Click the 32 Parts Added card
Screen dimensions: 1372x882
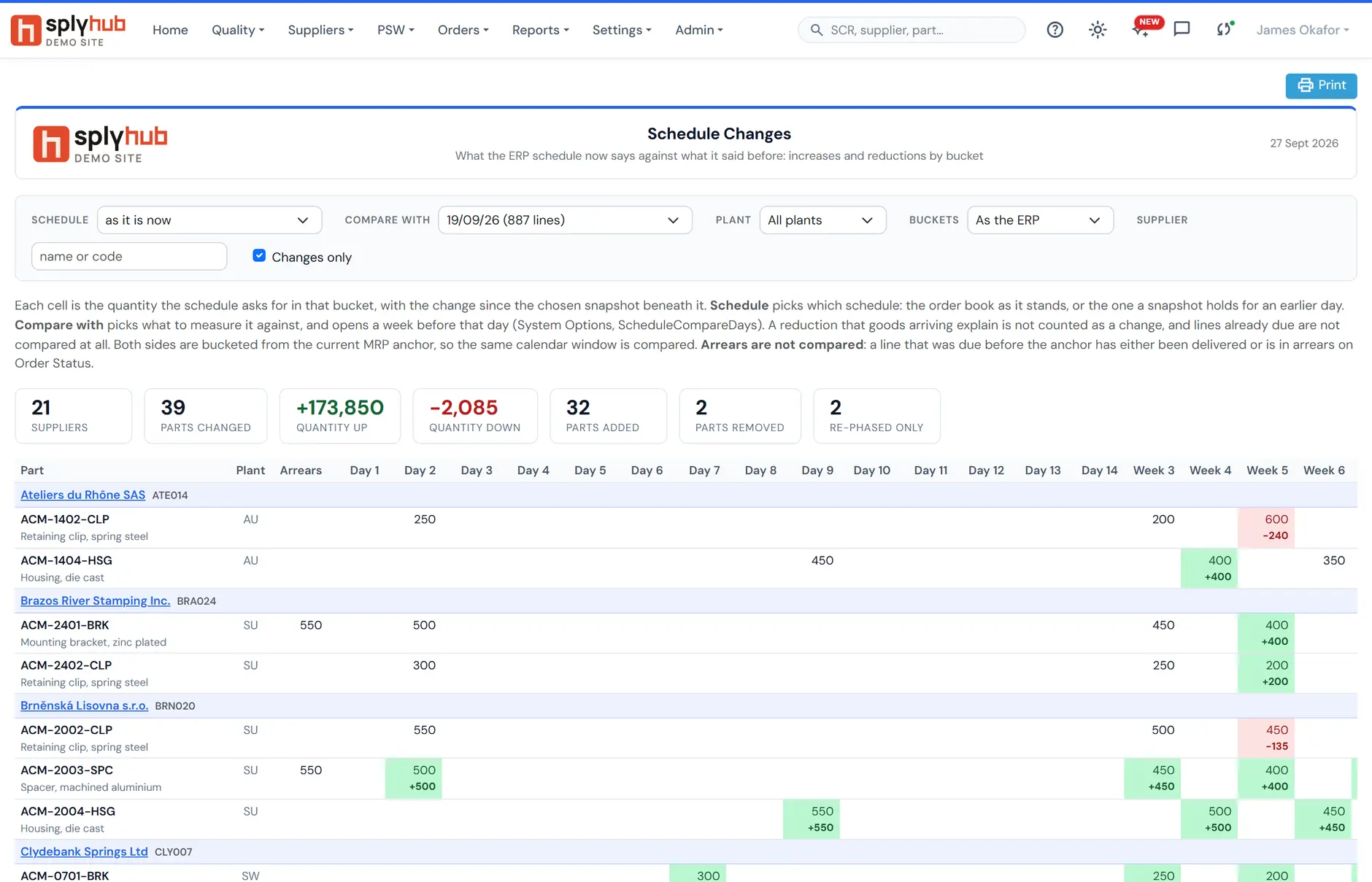point(608,416)
